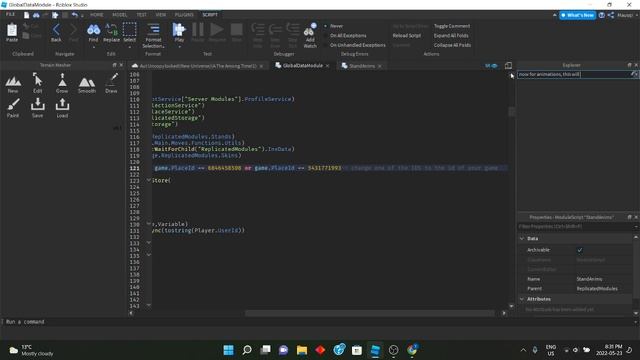Toggle code fold at line 123
Image resolution: width=640 pixels, height=360 pixels.
pos(149,180)
